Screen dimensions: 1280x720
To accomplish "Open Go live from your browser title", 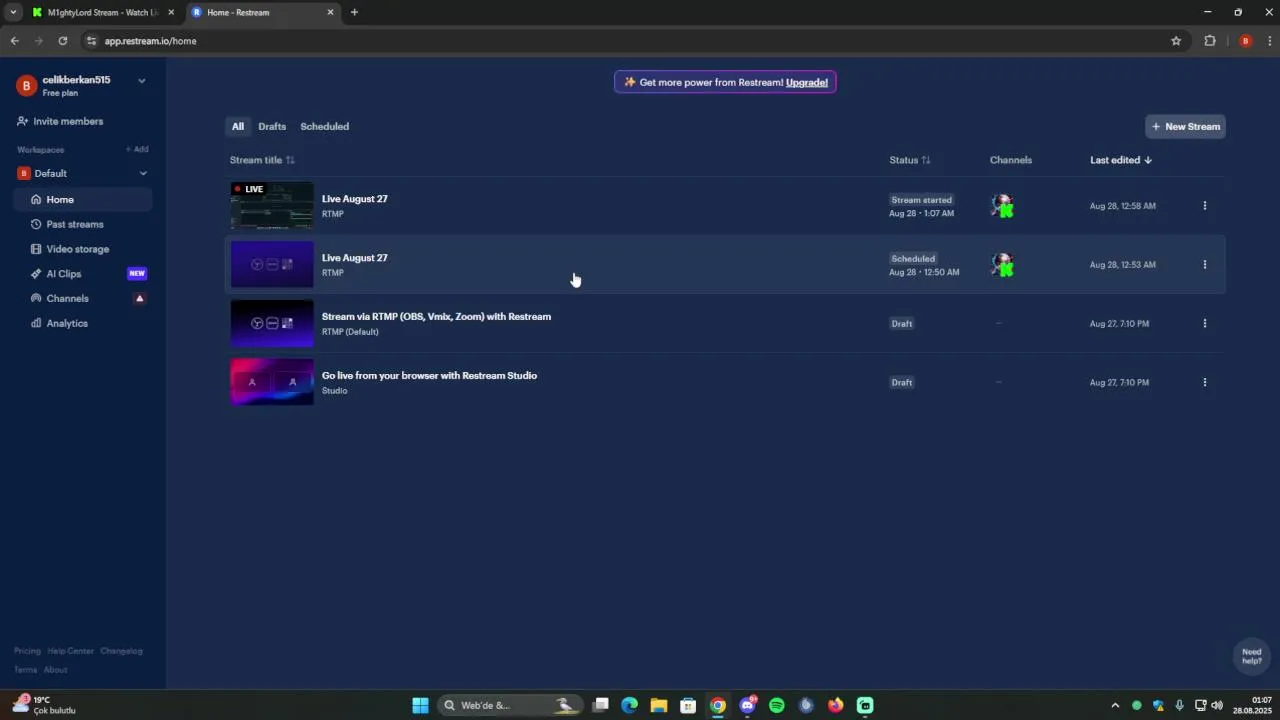I will (x=429, y=376).
